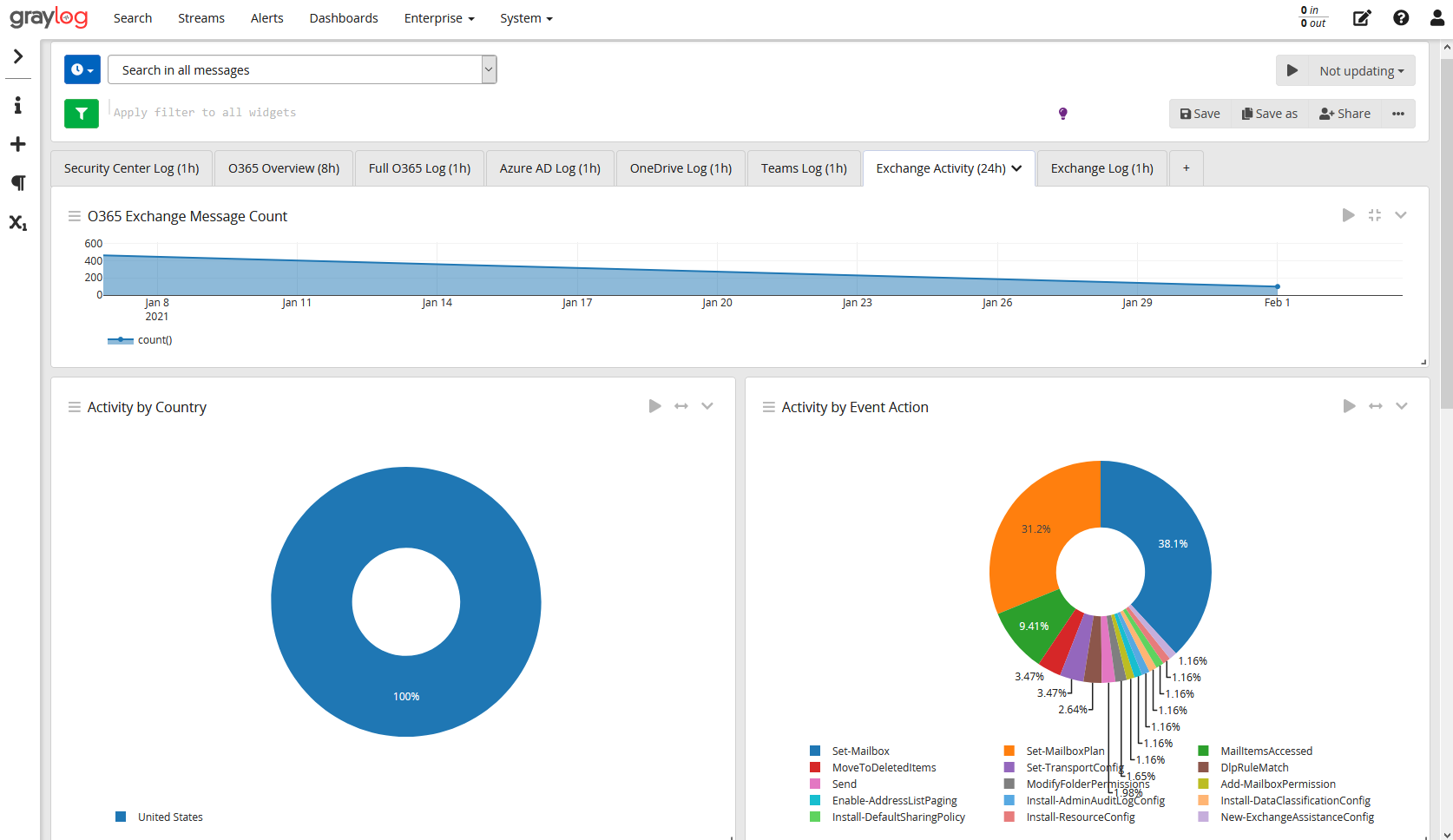Click the Set-Mailbox legend color swatch
Screen dimensions: 1453x840
click(815, 751)
